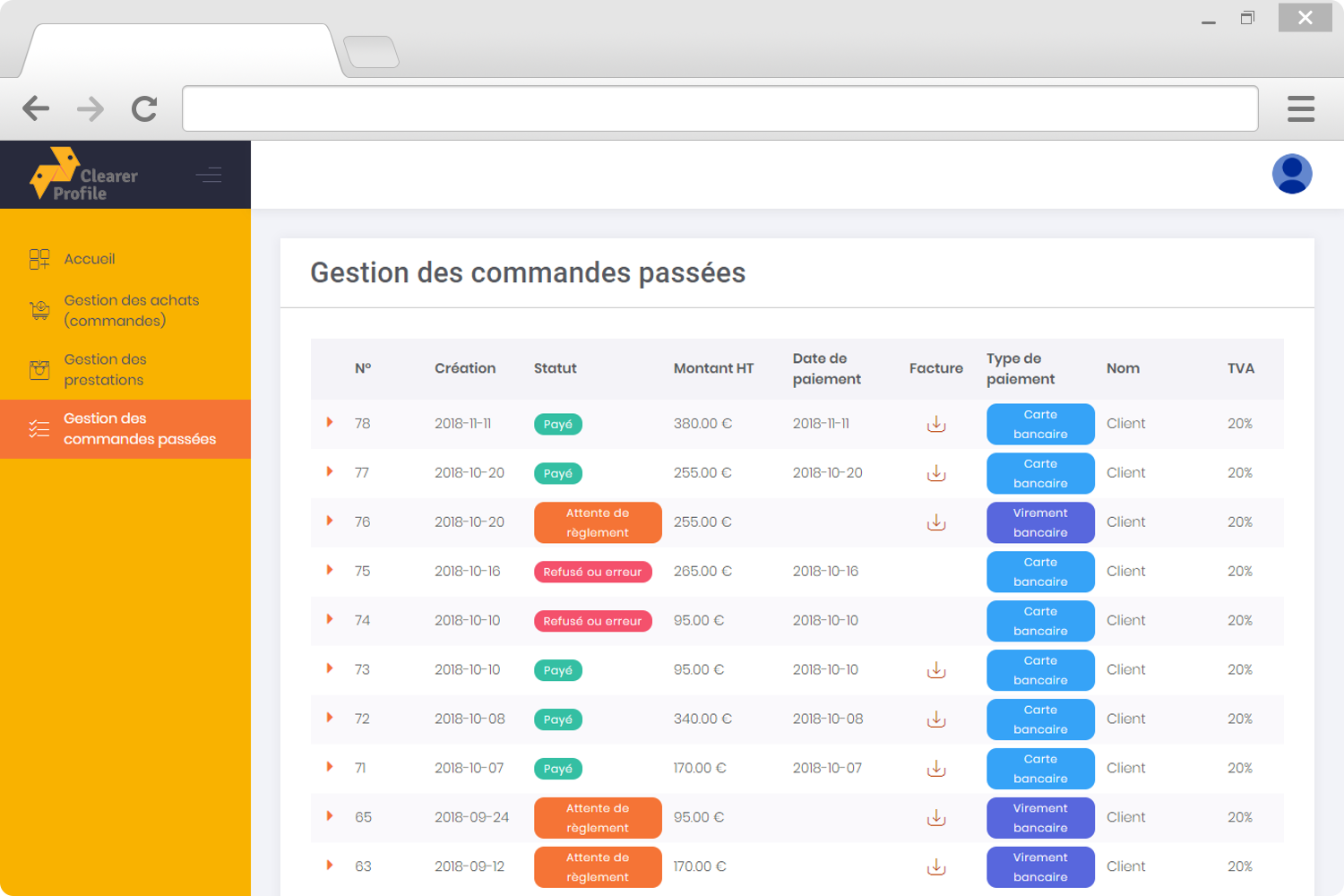The height and width of the screenshot is (896, 1344).
Task: Click the Gestion des prestations icon
Action: pyautogui.click(x=39, y=369)
